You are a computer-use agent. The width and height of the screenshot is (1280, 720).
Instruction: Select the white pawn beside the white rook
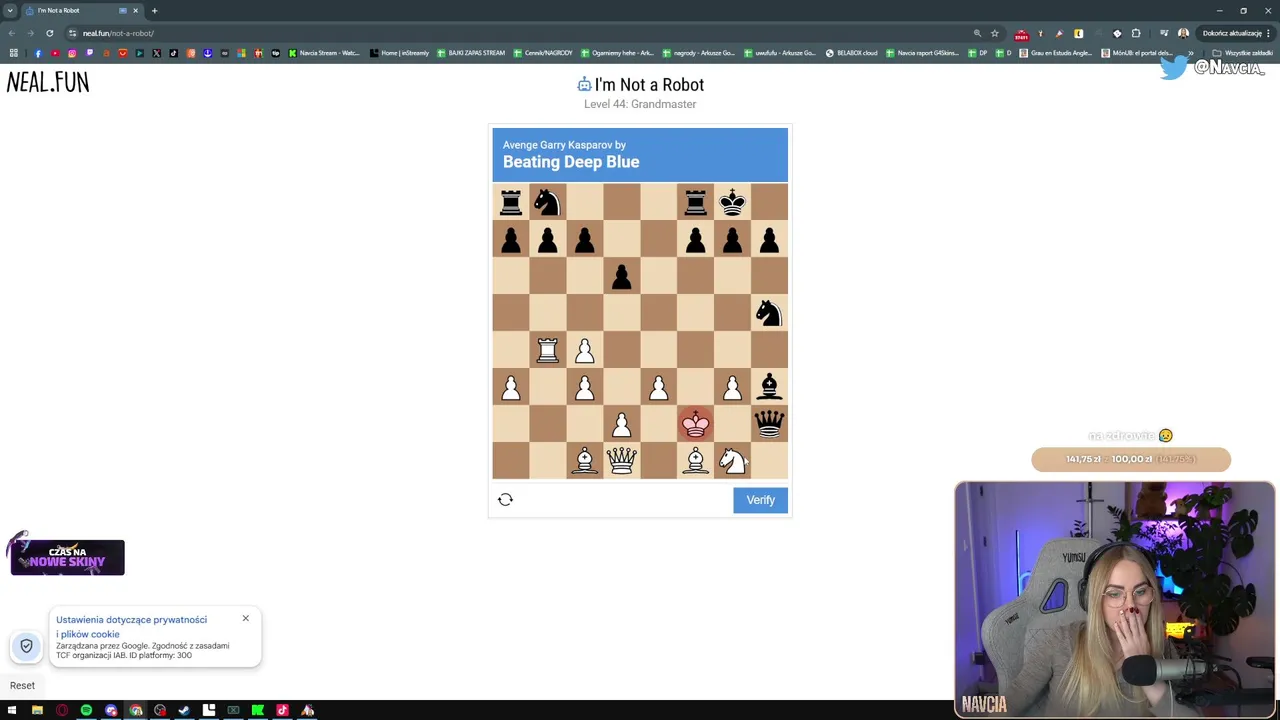point(584,351)
